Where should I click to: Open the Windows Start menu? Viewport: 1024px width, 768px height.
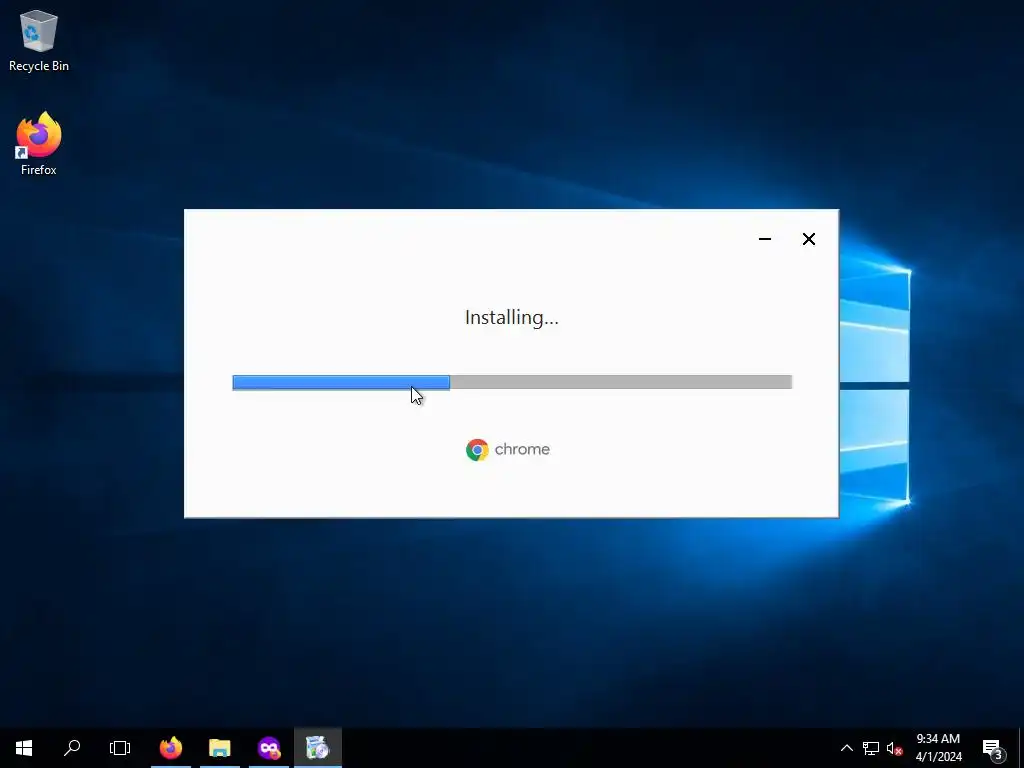(24, 748)
